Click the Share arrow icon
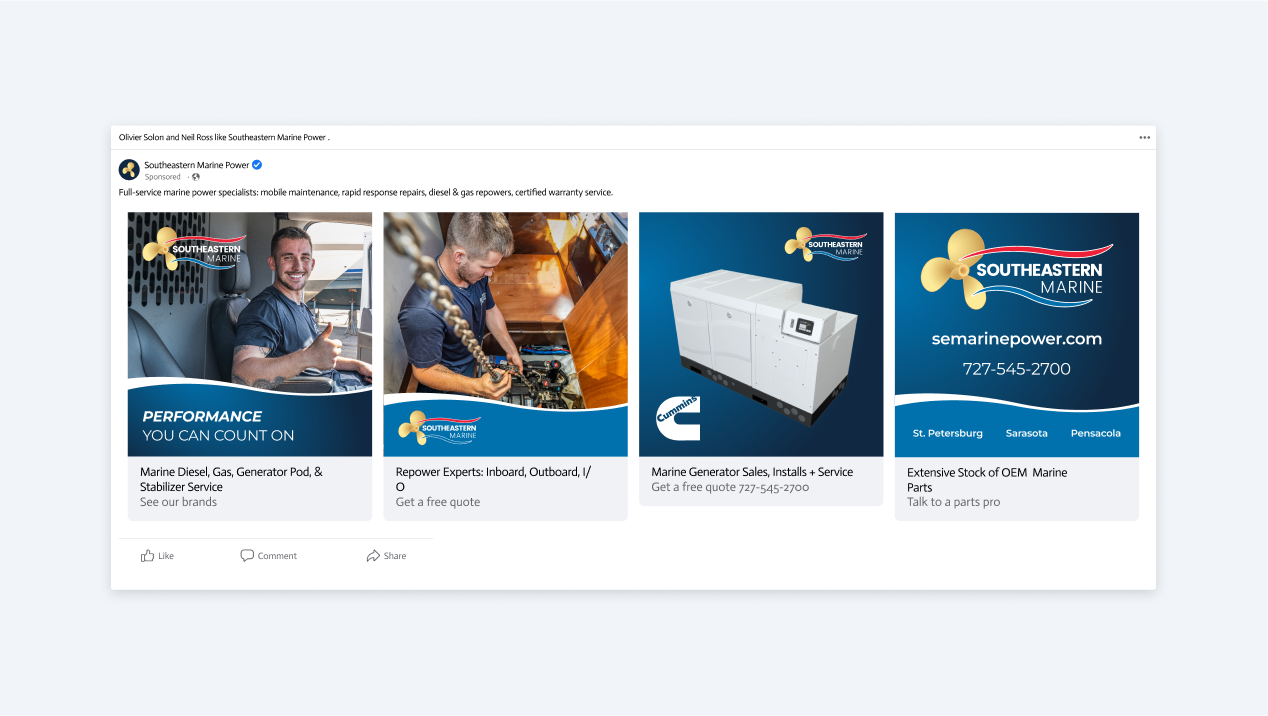The width and height of the screenshot is (1268, 716). click(373, 556)
